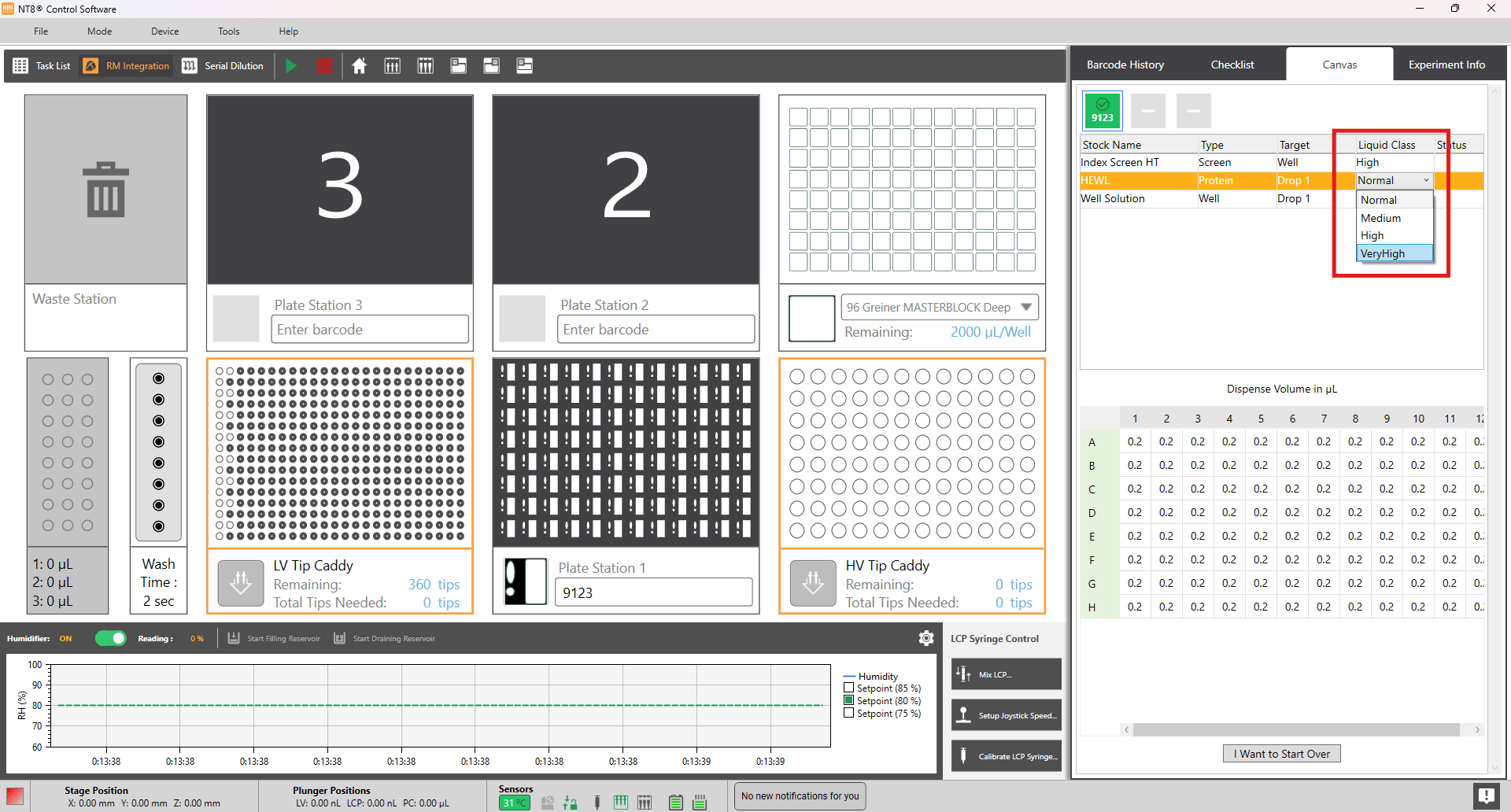Click the Plate Station 2 barcode field

(656, 329)
